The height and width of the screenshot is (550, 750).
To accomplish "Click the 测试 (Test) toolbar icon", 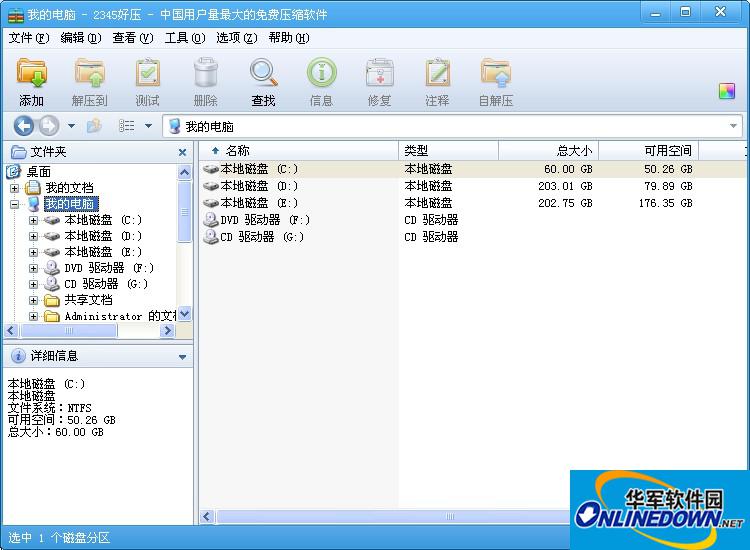I will pyautogui.click(x=147, y=74).
